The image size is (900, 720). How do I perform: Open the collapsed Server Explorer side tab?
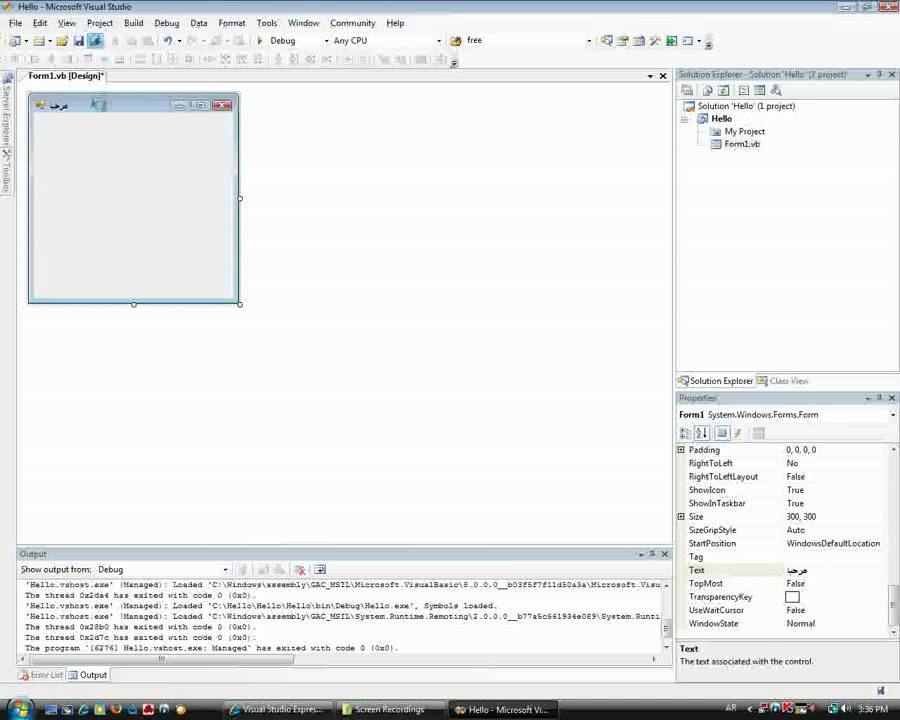[6, 109]
